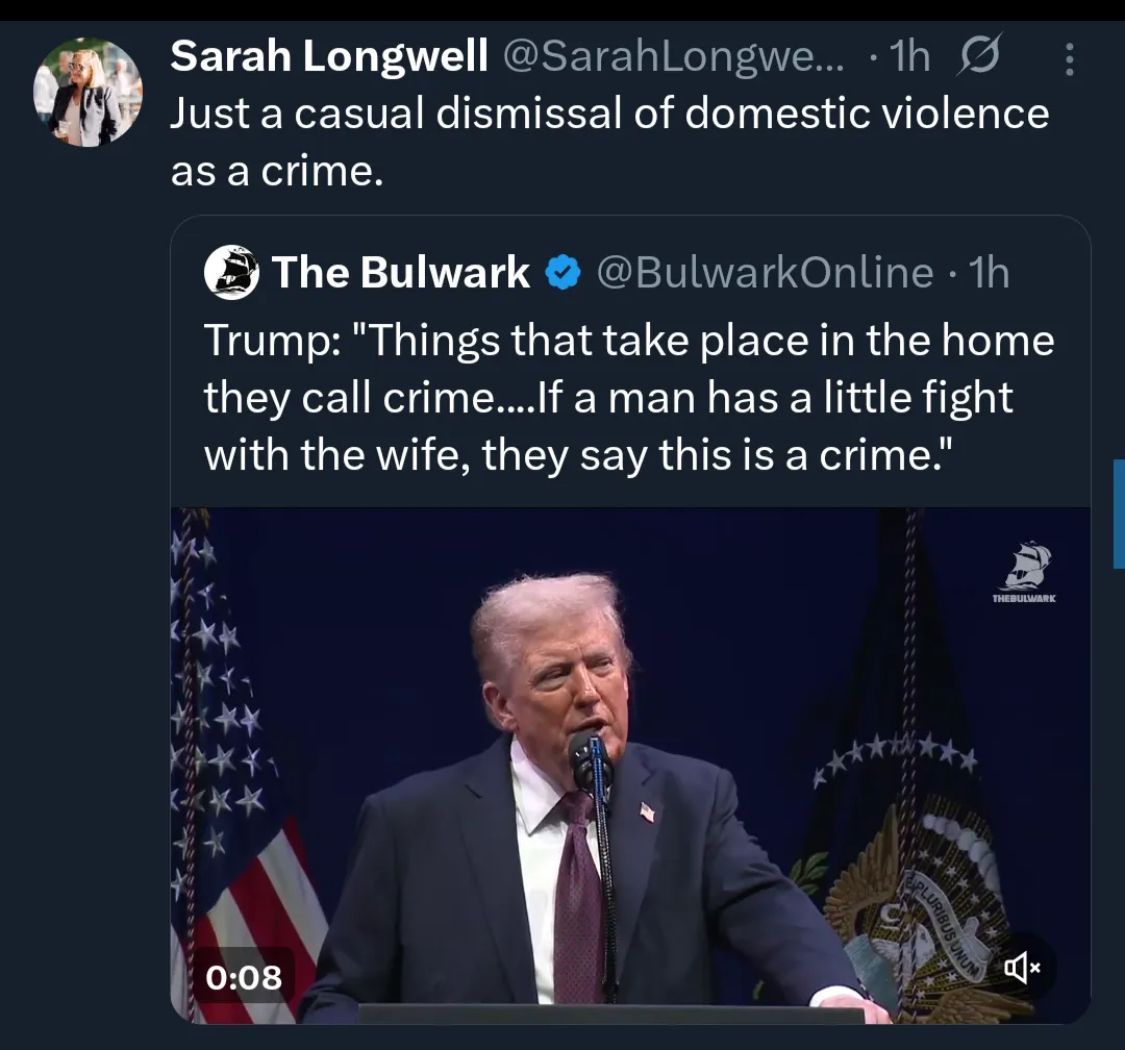Click the blue verified badge
Image resolution: width=1125 pixels, height=1050 pixels.
point(564,272)
